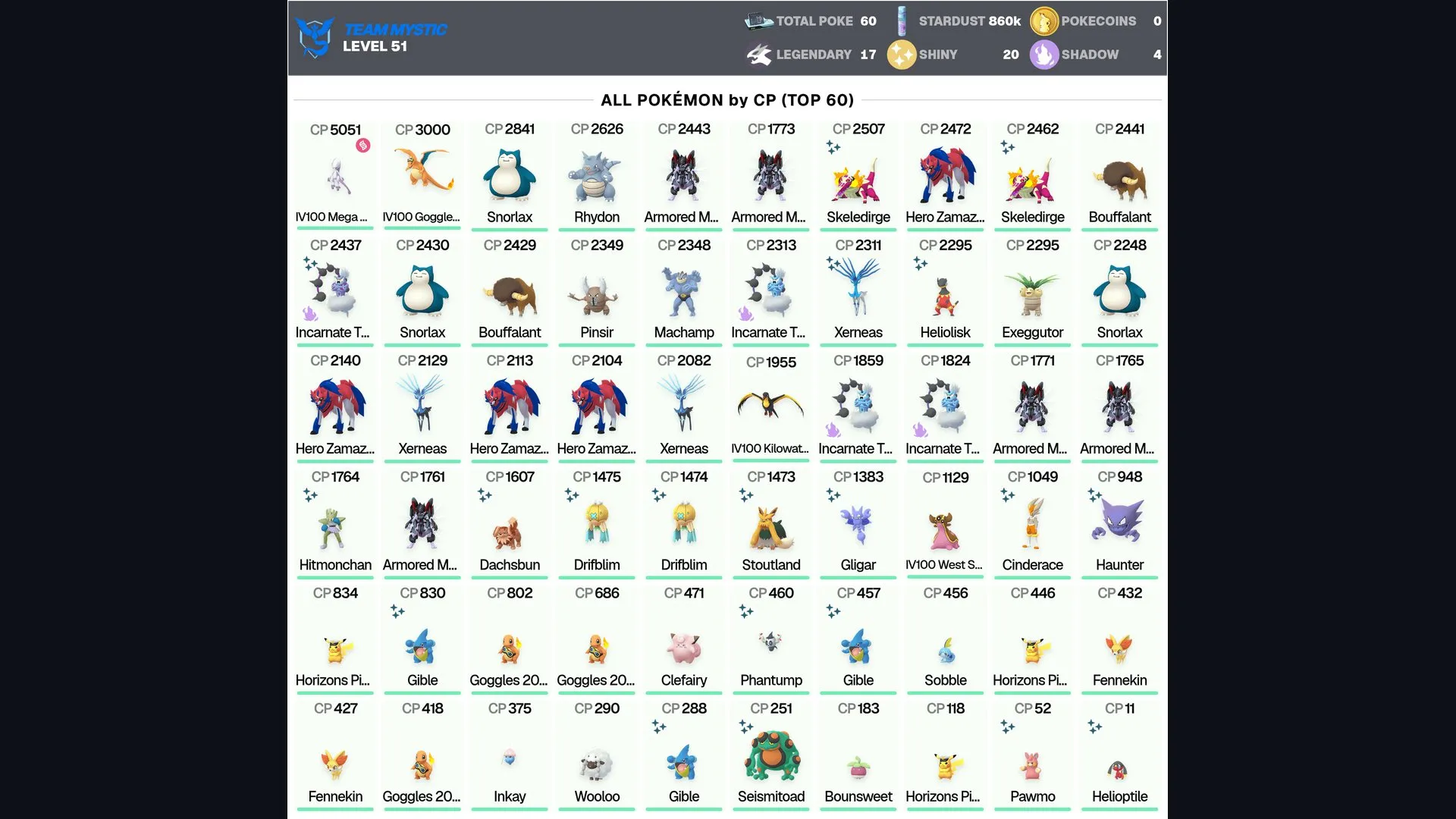This screenshot has height=819, width=1456.
Task: Open the Rhydon CP 2626 card
Action: coord(597,176)
